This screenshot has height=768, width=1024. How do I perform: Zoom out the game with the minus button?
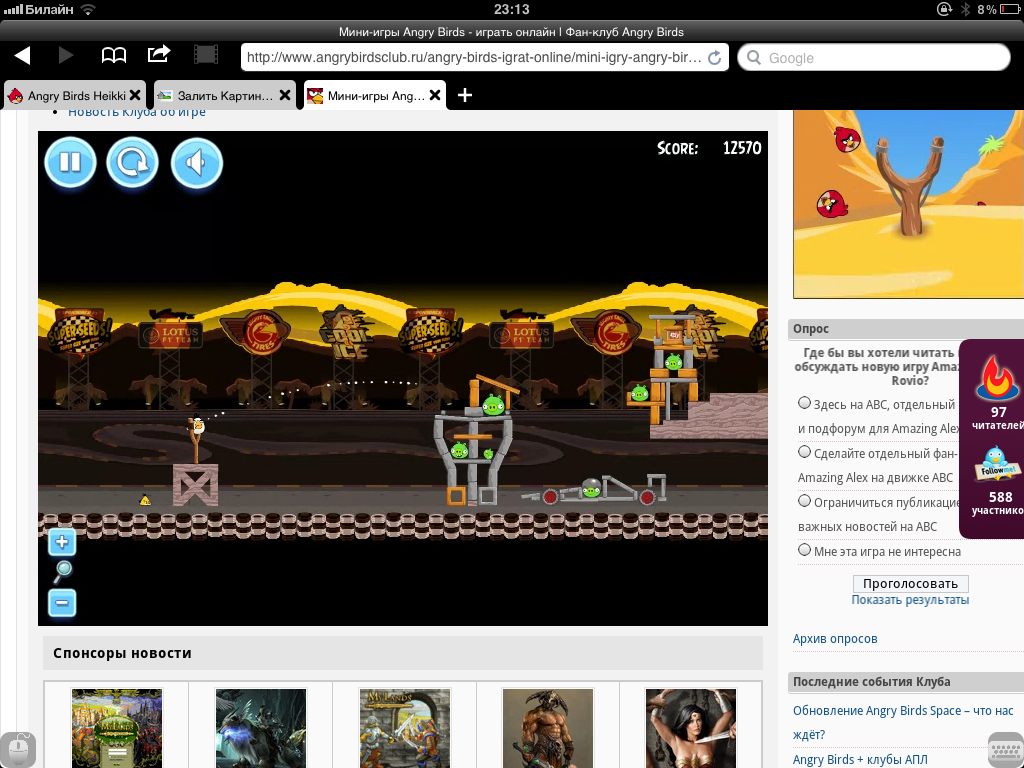point(62,602)
